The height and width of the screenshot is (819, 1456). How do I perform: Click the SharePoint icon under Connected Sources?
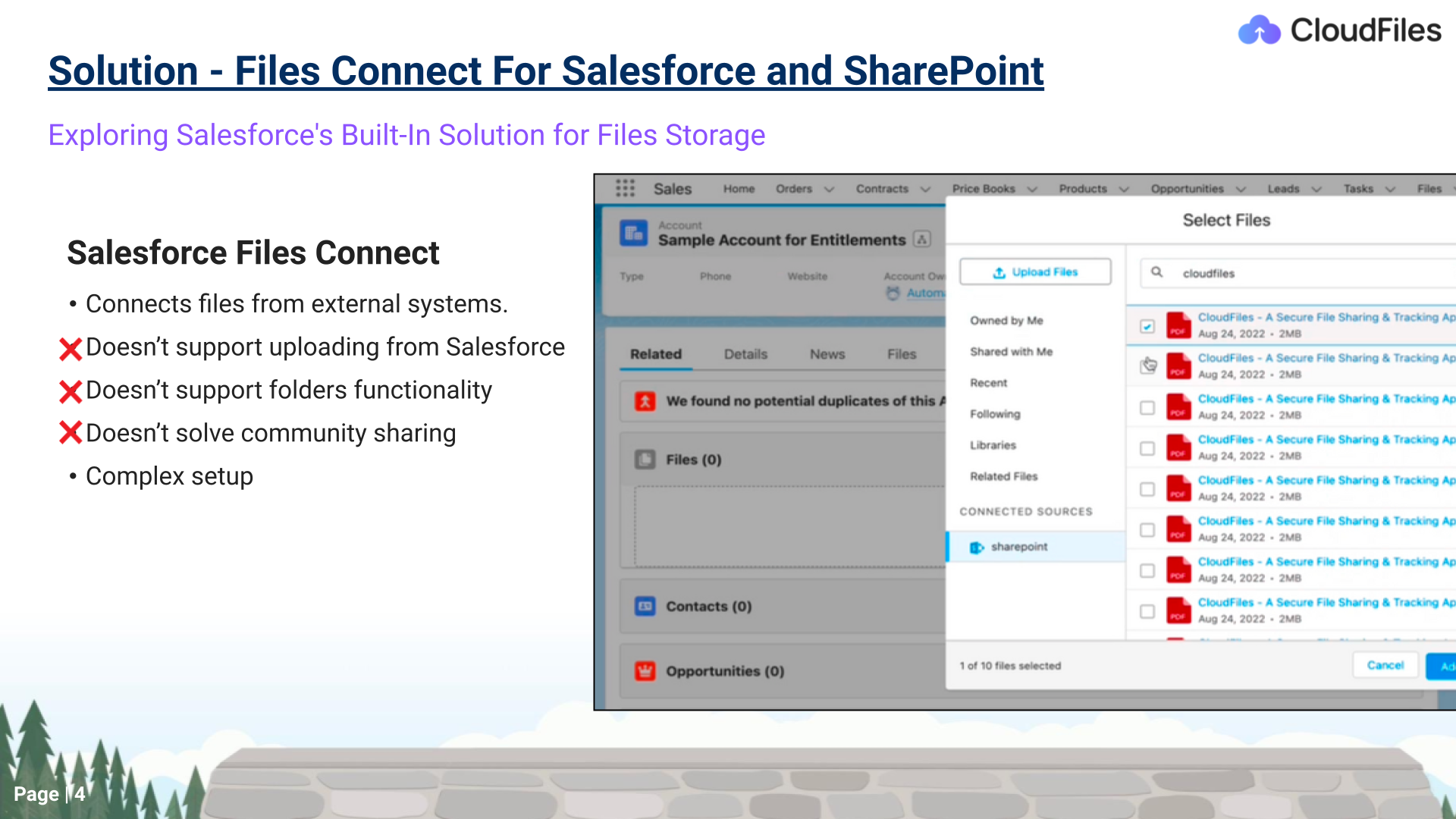(977, 548)
